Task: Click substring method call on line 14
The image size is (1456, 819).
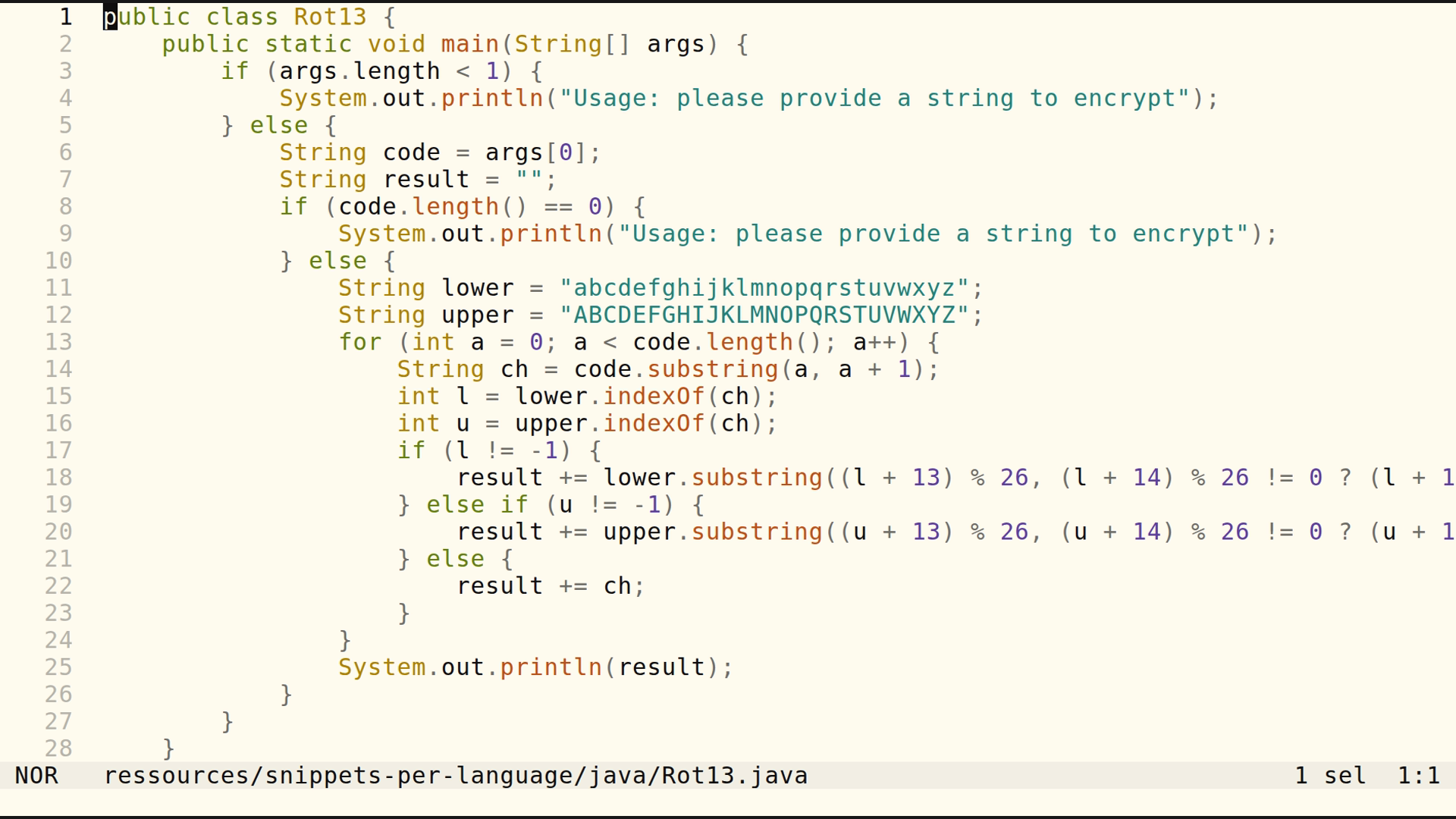Action: point(711,369)
